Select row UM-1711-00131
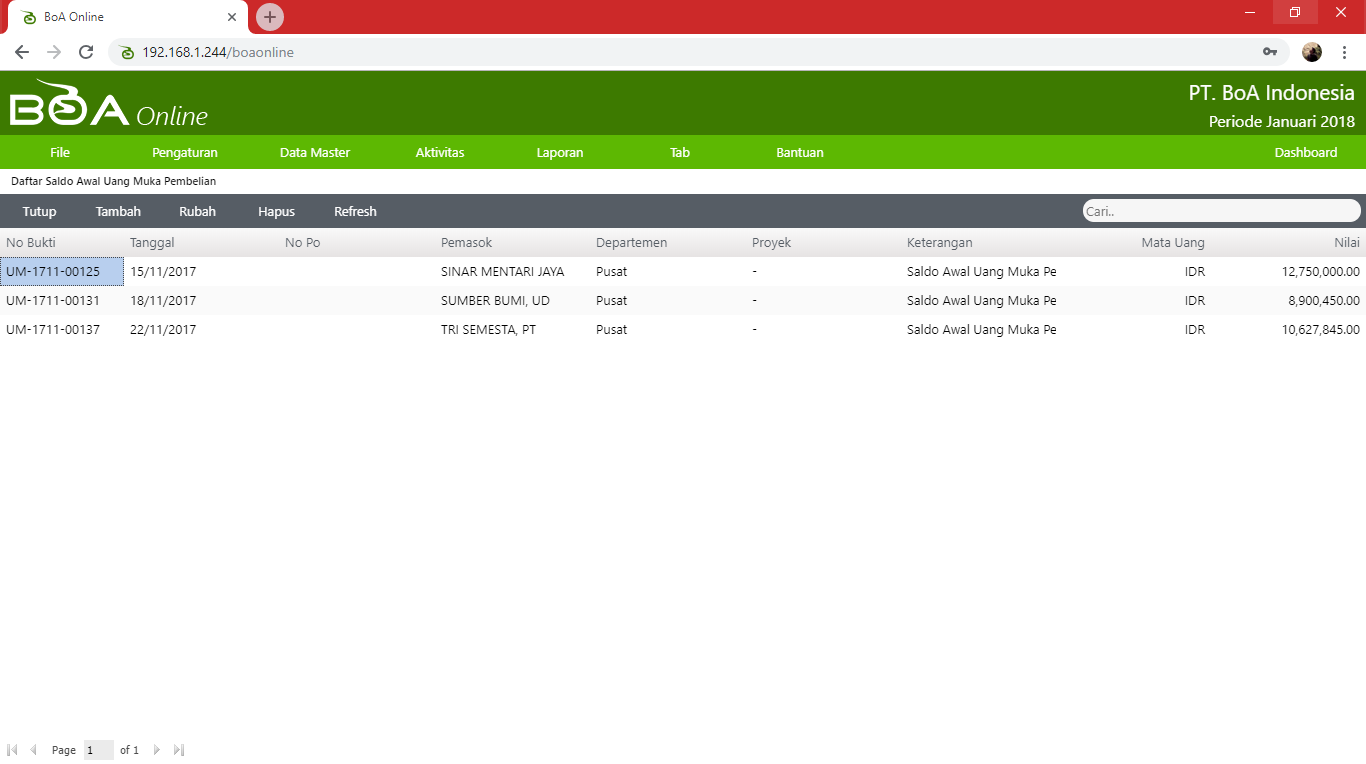 (x=53, y=301)
